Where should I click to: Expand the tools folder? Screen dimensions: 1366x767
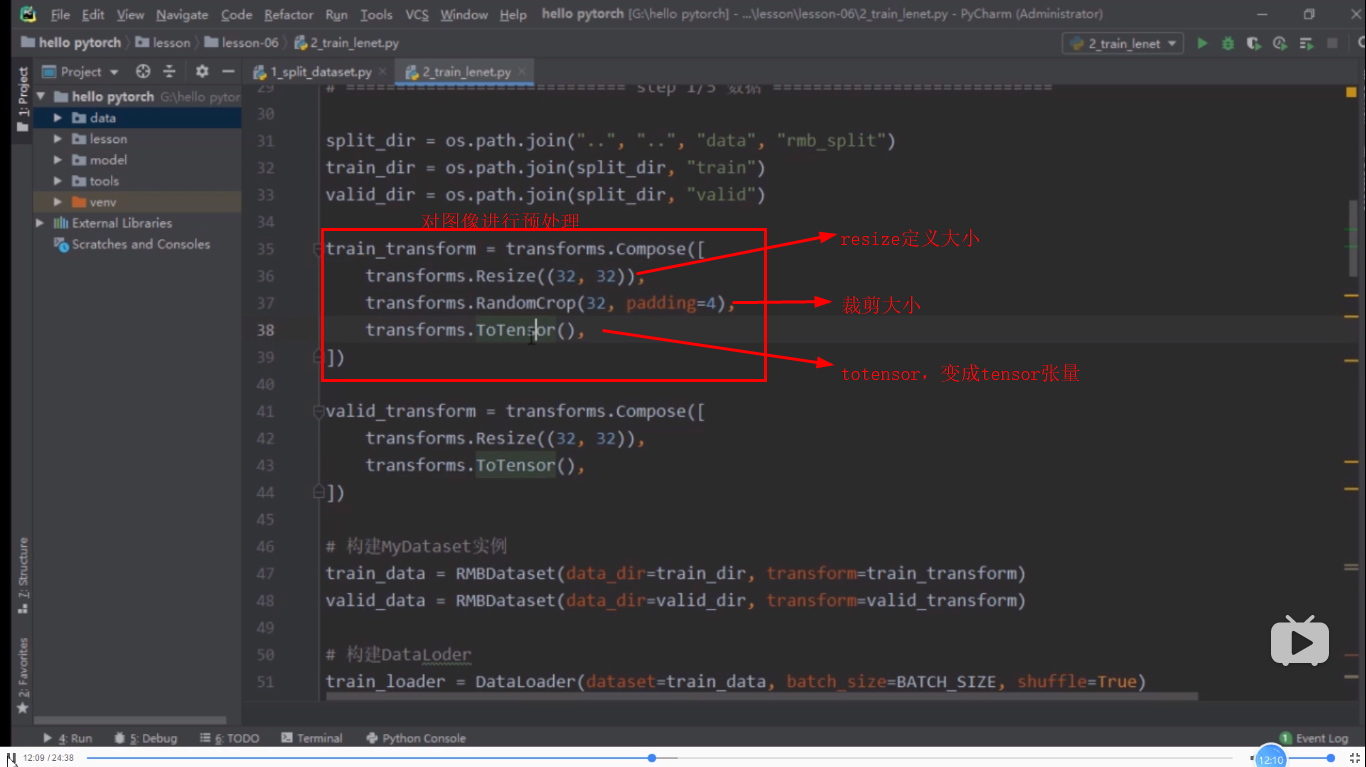point(58,181)
